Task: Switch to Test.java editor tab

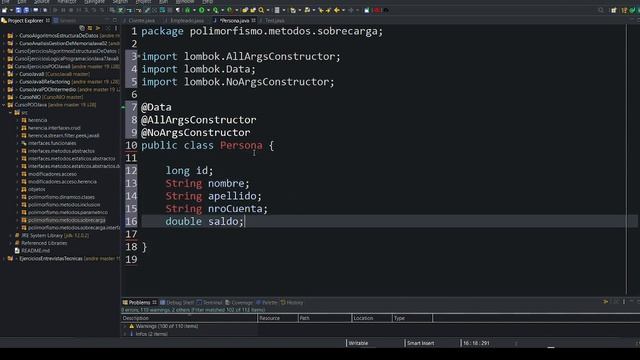Action: point(274,20)
